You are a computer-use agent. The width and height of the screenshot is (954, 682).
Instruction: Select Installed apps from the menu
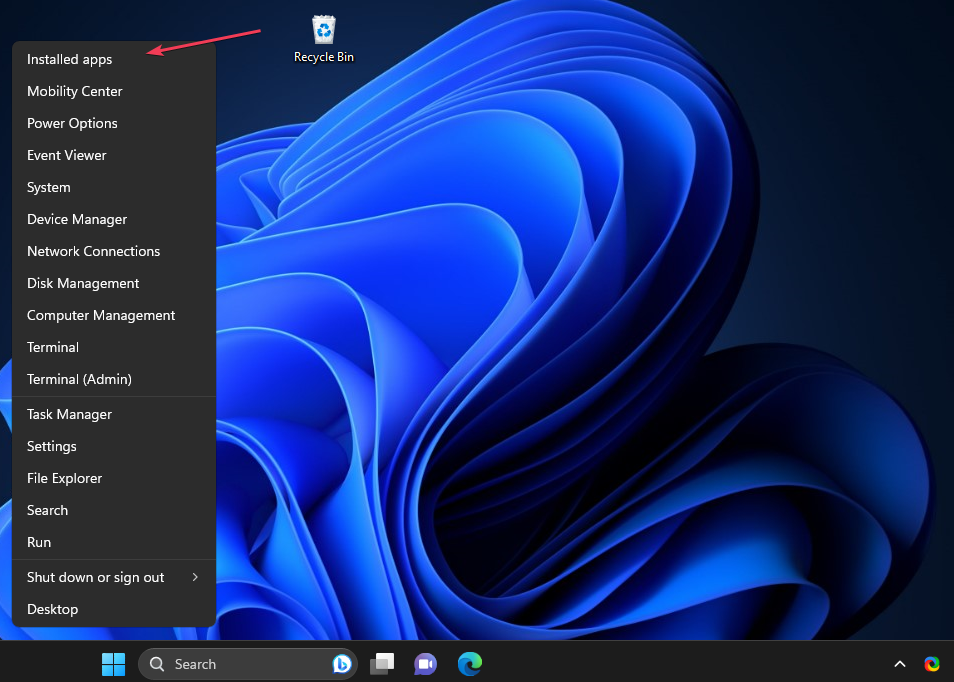coord(70,59)
